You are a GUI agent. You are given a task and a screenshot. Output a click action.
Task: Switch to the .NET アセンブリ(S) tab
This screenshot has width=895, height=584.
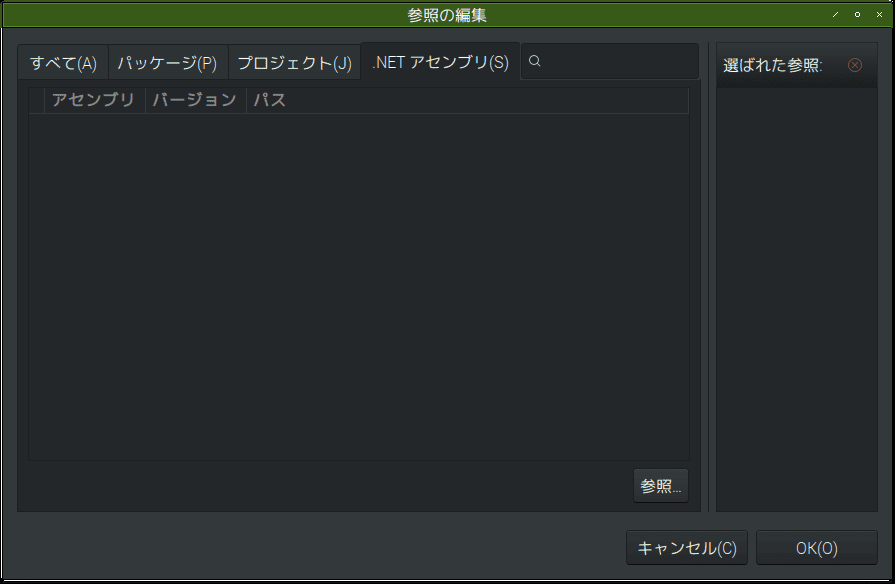tap(440, 61)
